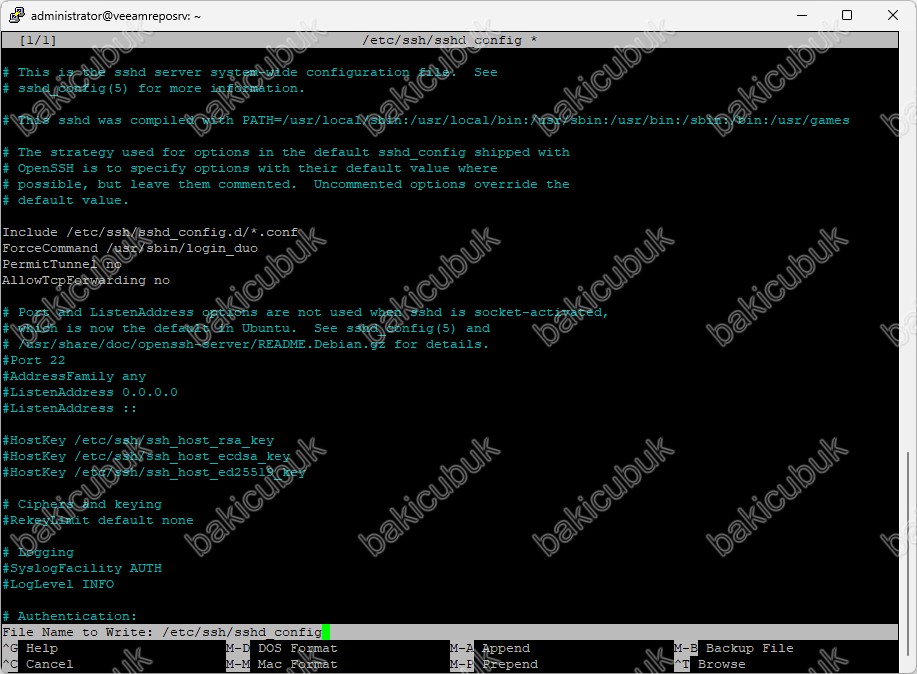Click the scrollbar down arrow

click(907, 665)
